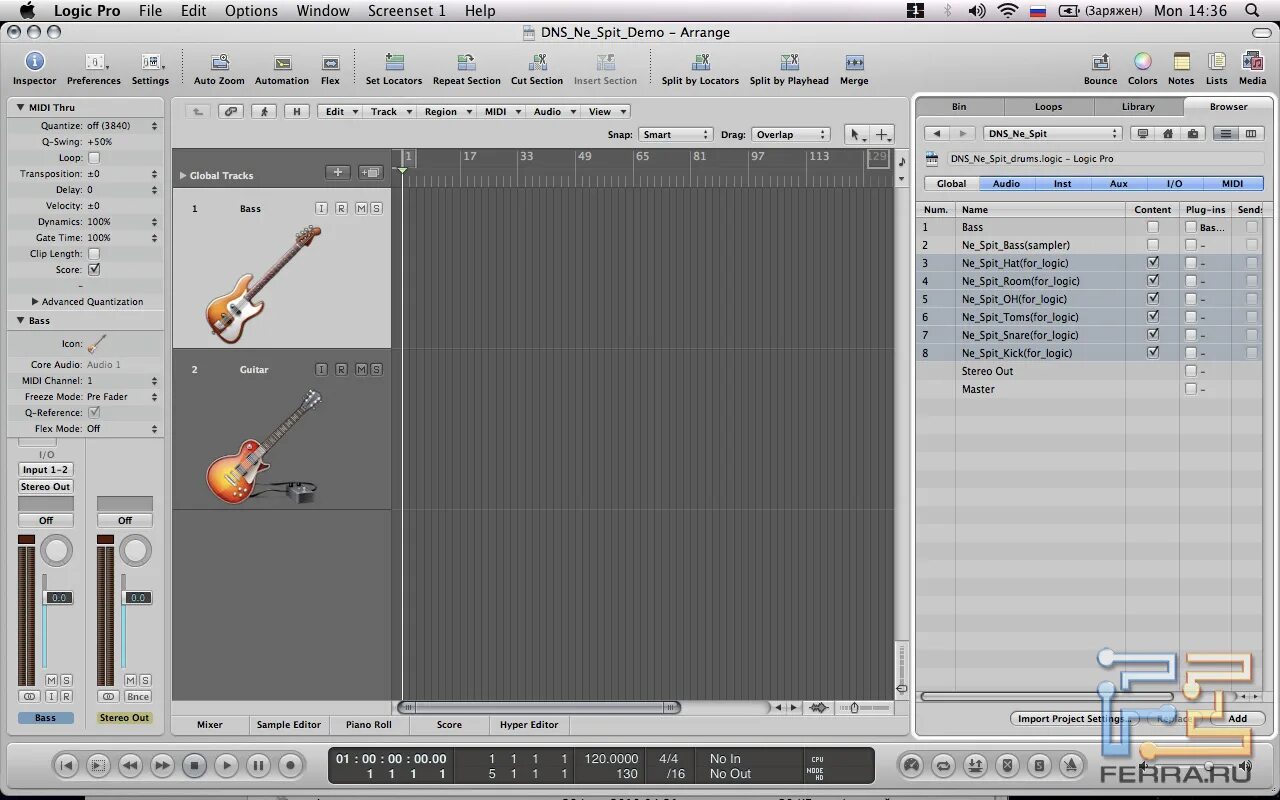Screen dimensions: 1280x800
Task: Open the Drag dropdown set to Overlap
Action: click(790, 134)
